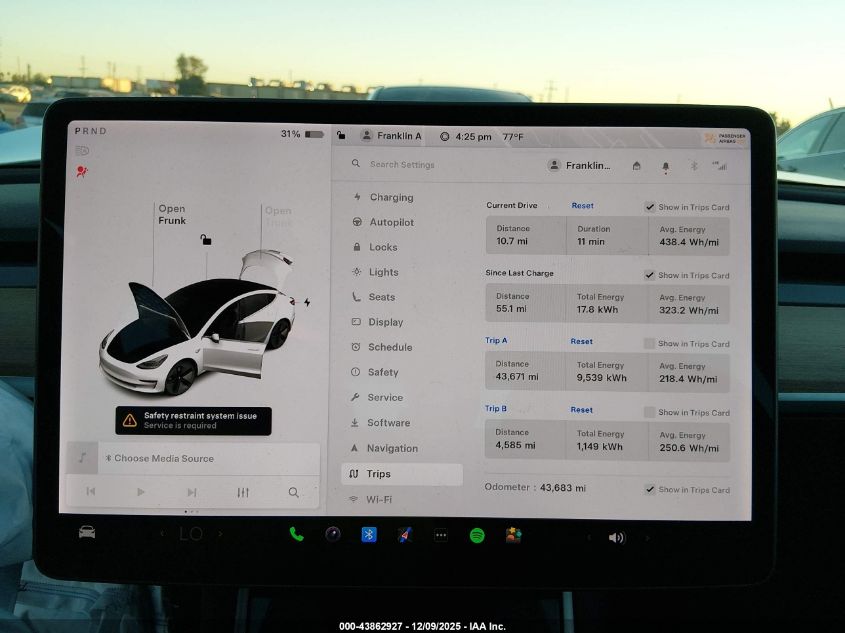Reset the Trip B counter

581,409
